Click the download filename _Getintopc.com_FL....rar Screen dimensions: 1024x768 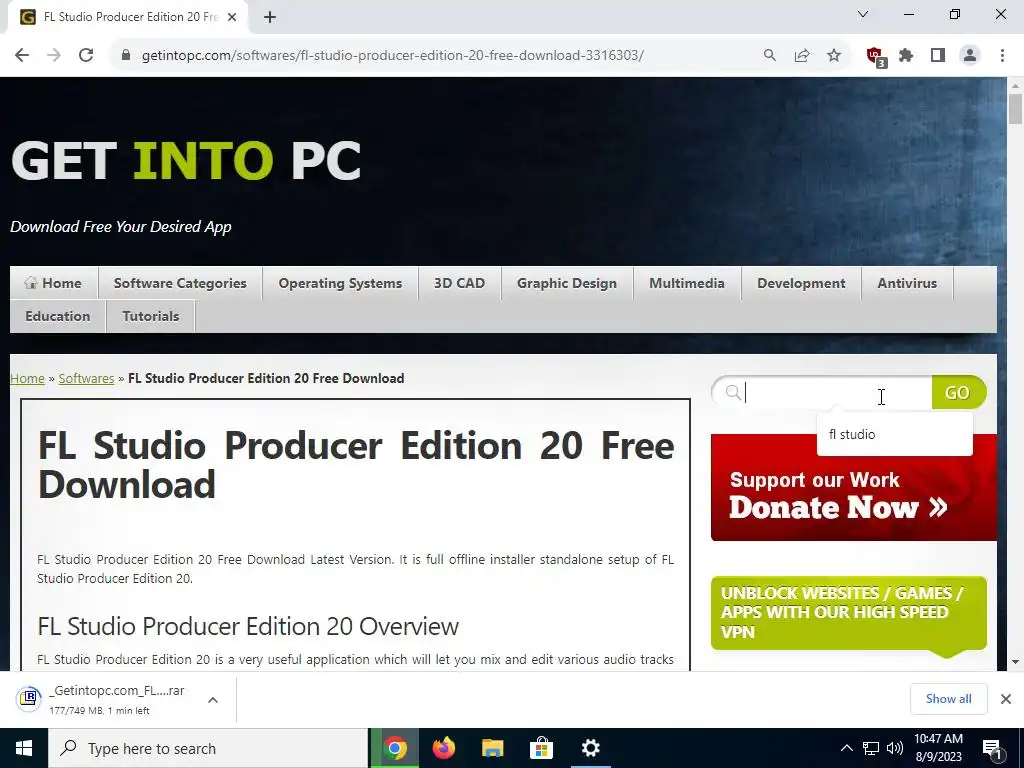coord(117,691)
